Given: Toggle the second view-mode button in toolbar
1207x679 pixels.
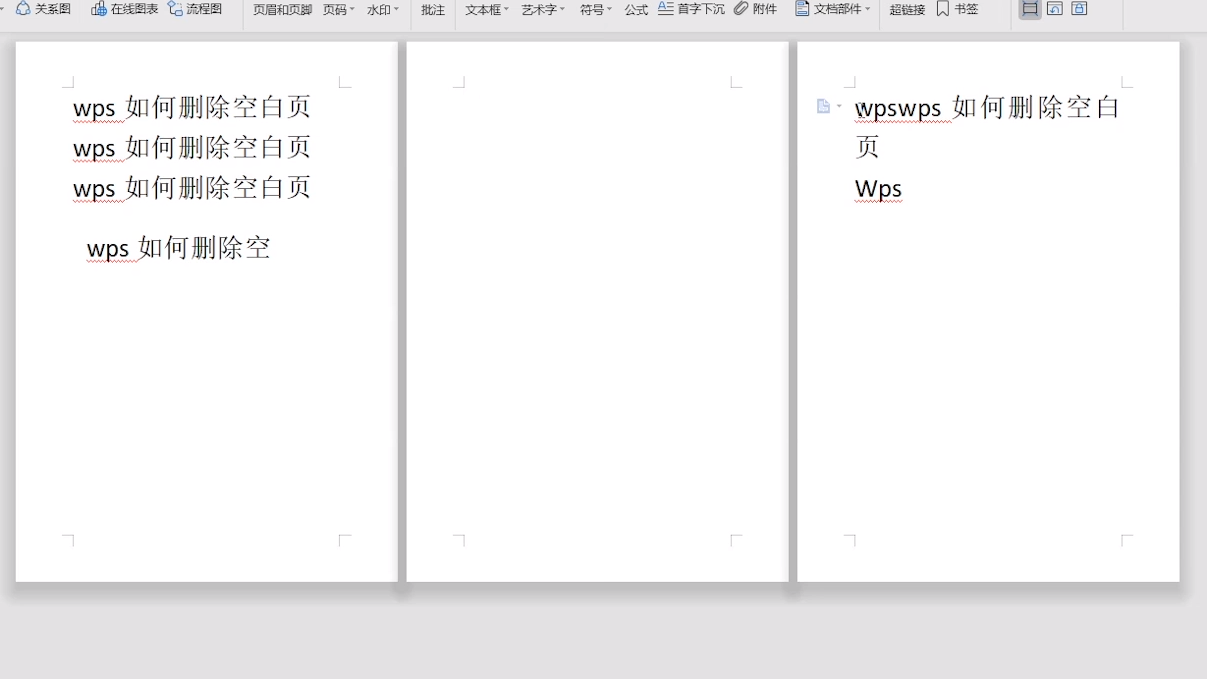Looking at the screenshot, I should coord(1054,9).
